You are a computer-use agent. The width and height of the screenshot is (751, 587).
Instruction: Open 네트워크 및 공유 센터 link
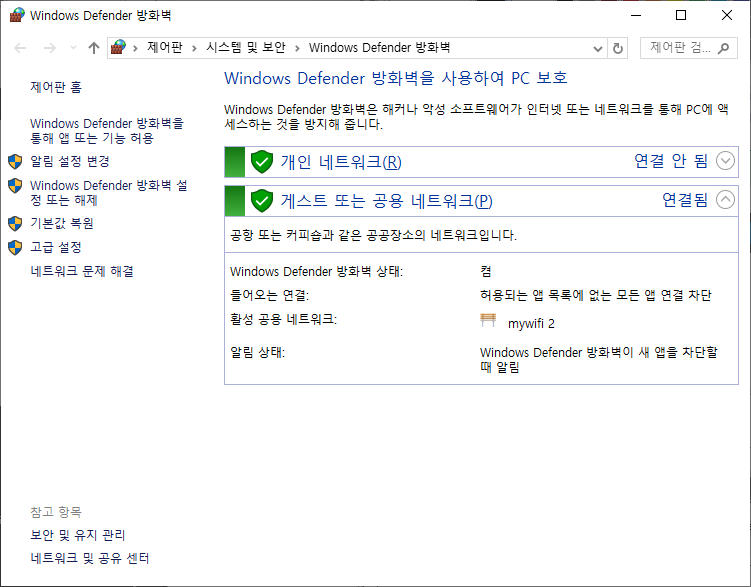click(x=90, y=558)
